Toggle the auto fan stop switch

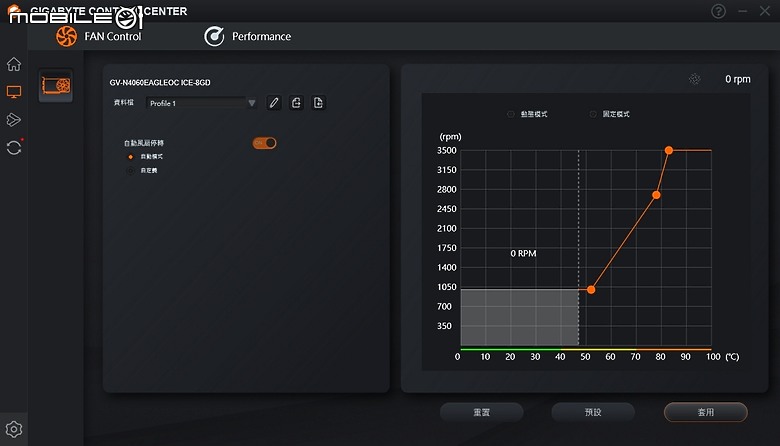264,143
